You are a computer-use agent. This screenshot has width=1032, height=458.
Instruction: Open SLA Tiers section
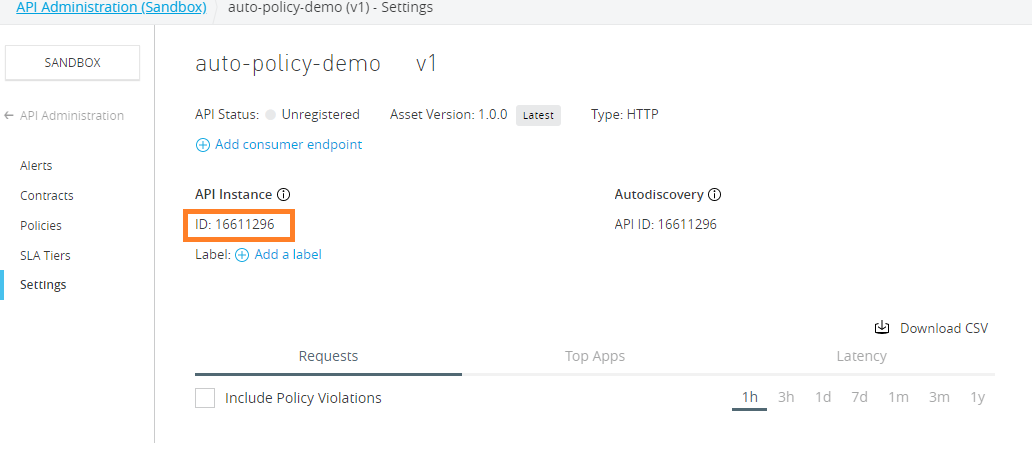(x=45, y=256)
